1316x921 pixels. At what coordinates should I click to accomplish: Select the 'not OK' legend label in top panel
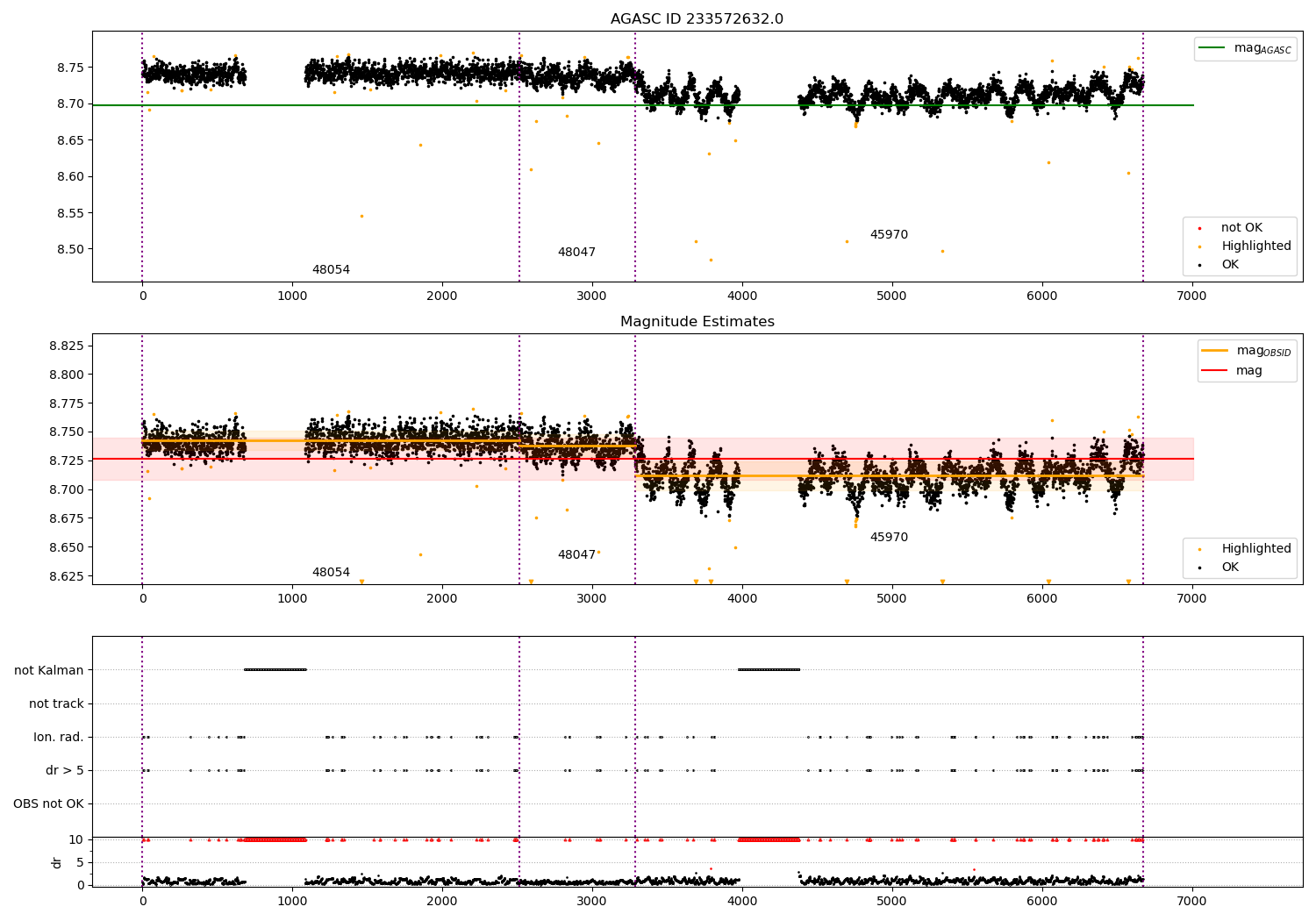tap(1241, 227)
